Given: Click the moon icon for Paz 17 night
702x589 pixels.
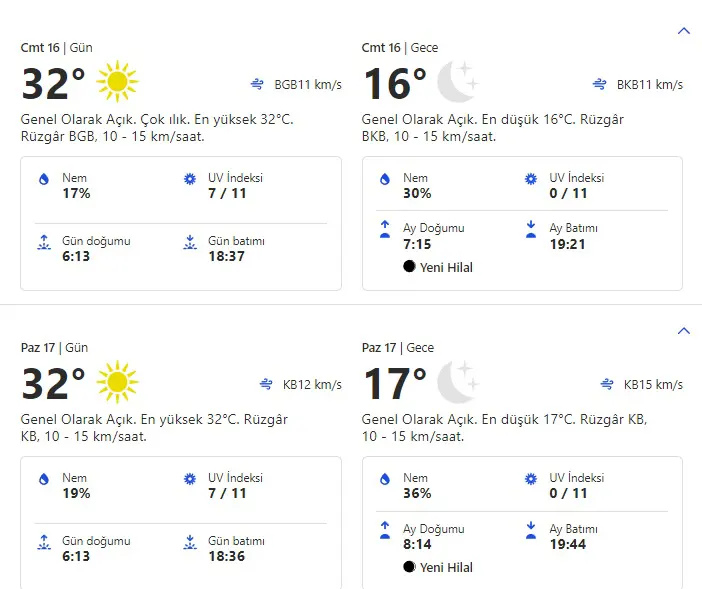Looking at the screenshot, I should (x=458, y=383).
